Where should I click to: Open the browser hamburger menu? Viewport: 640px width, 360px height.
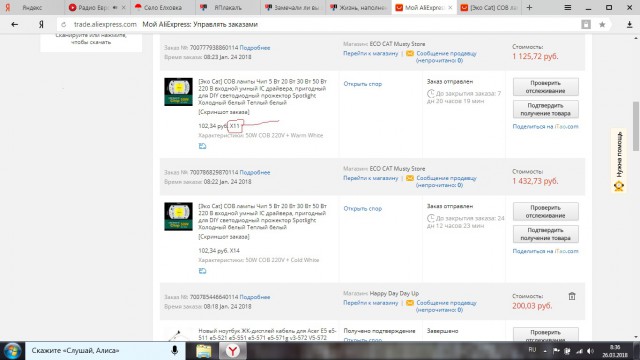[x=567, y=7]
